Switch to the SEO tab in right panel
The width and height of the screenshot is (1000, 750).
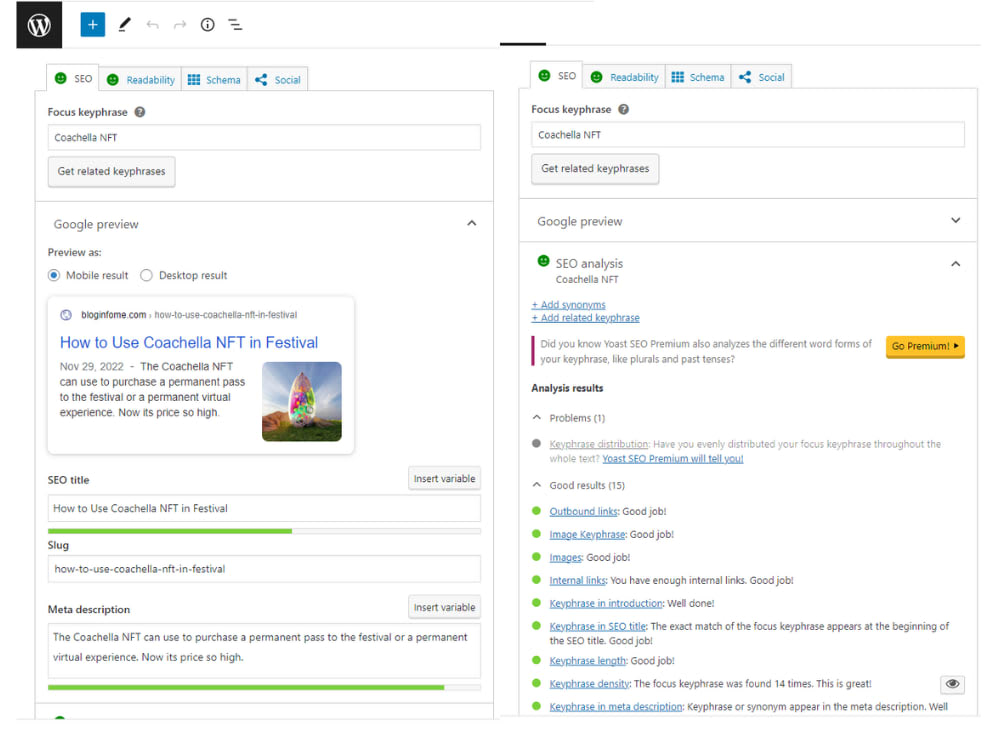557,76
